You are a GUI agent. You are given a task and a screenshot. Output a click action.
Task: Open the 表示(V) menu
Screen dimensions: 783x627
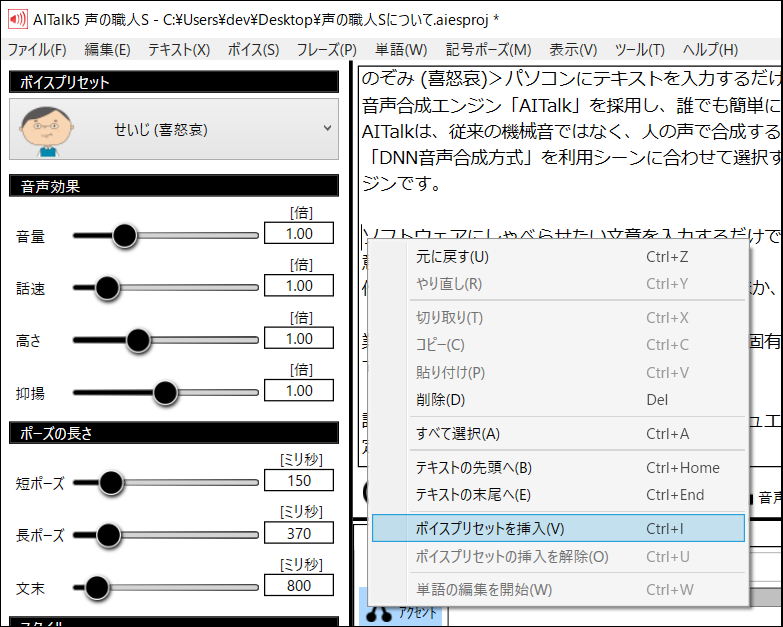pos(573,49)
